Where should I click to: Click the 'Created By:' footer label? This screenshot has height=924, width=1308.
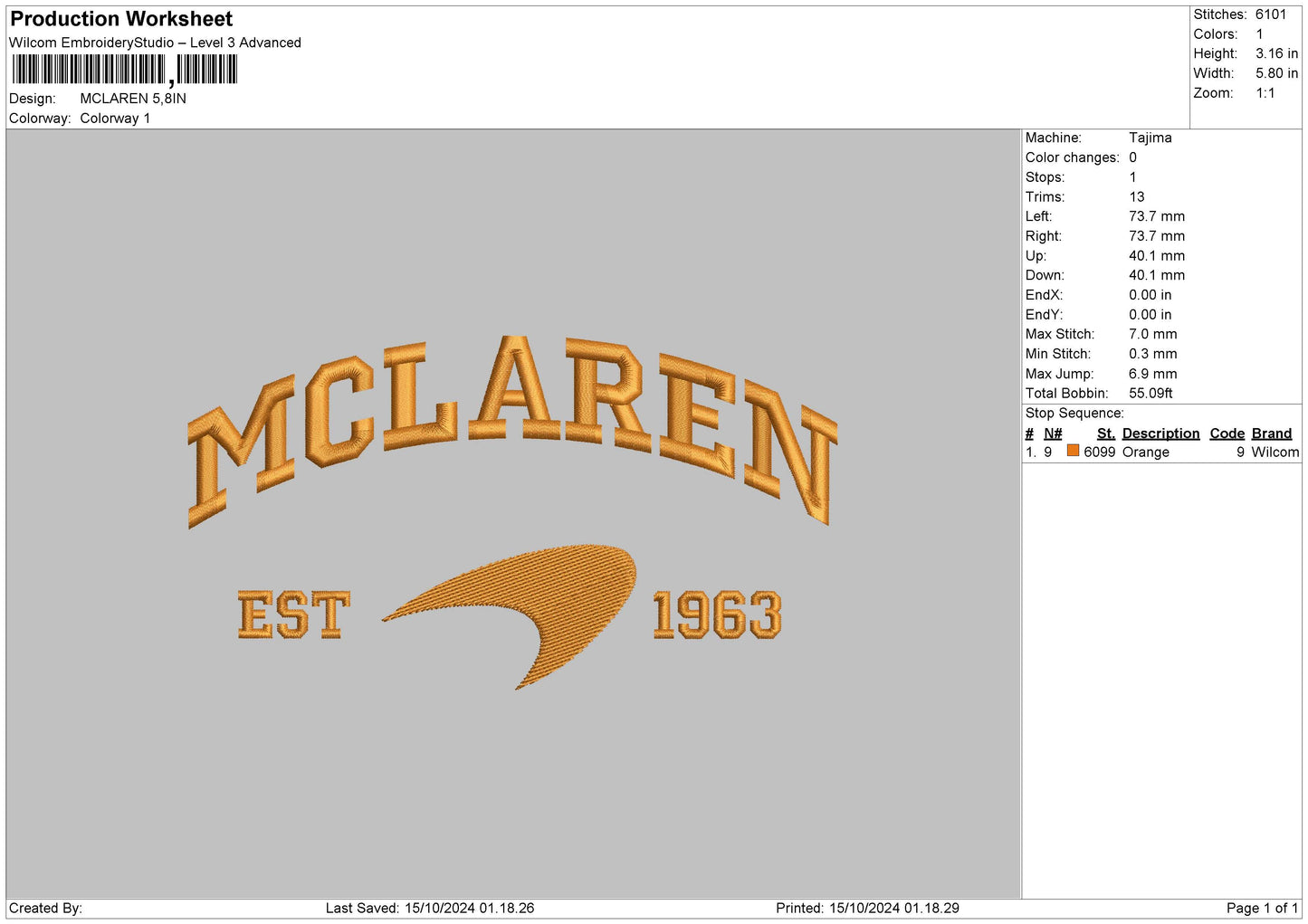pos(45,909)
